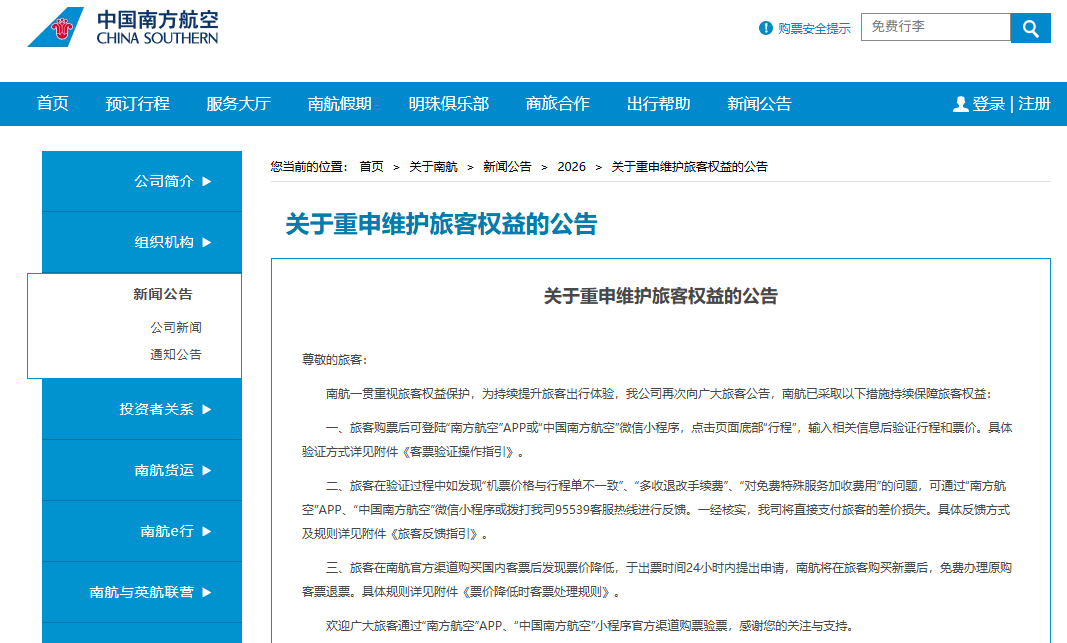Open the 明珠俱乐部 navigation menu
The height and width of the screenshot is (643, 1067).
pos(446,103)
